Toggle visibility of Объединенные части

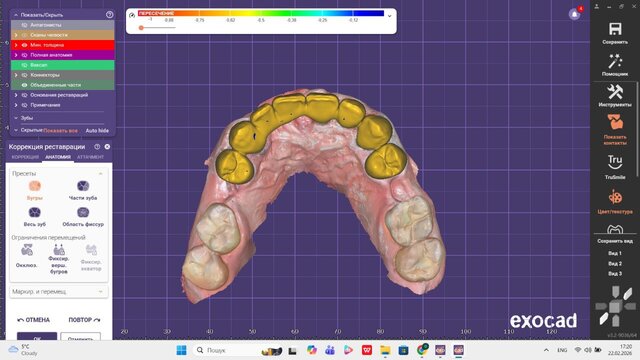[24, 85]
